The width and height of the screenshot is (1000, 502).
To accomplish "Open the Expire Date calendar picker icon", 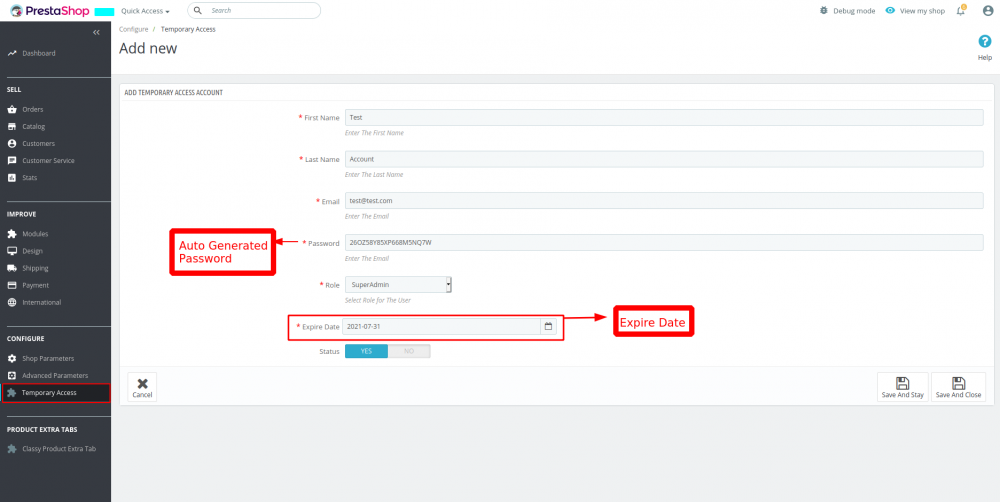I will click(x=548, y=327).
